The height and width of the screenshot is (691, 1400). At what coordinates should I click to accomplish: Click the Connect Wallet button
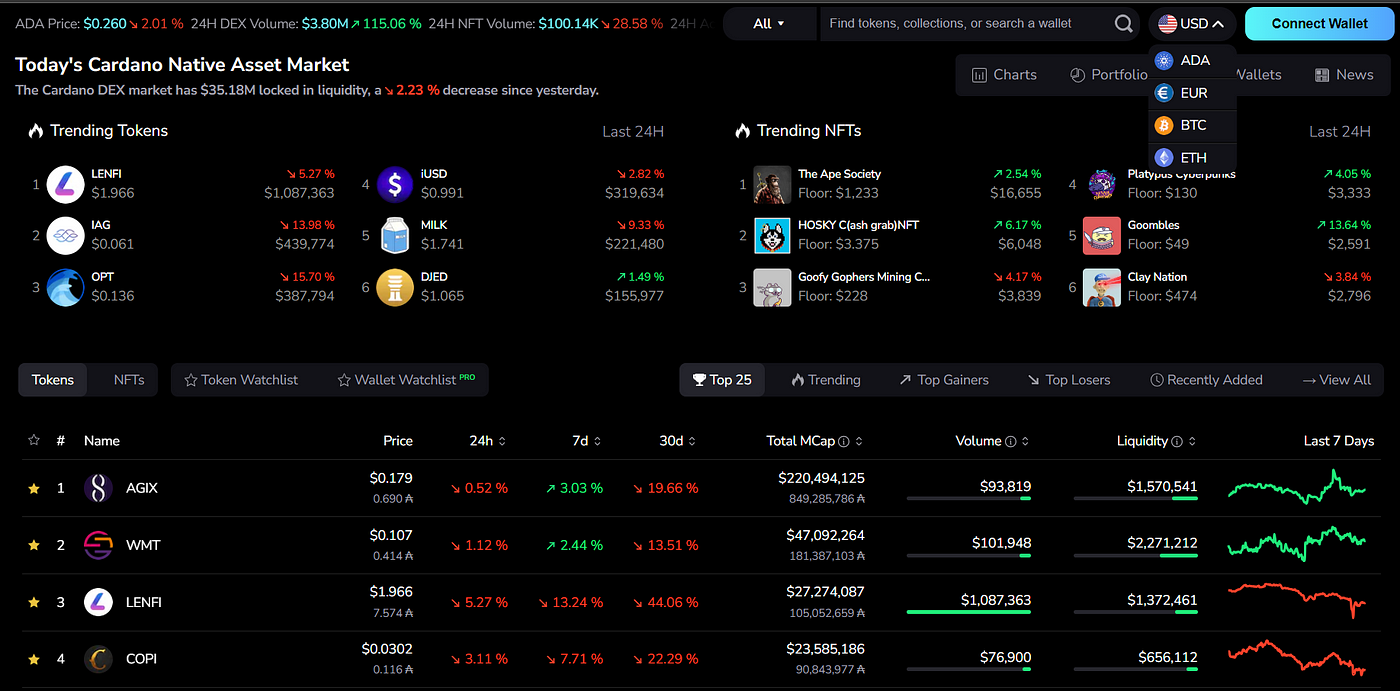[x=1319, y=23]
